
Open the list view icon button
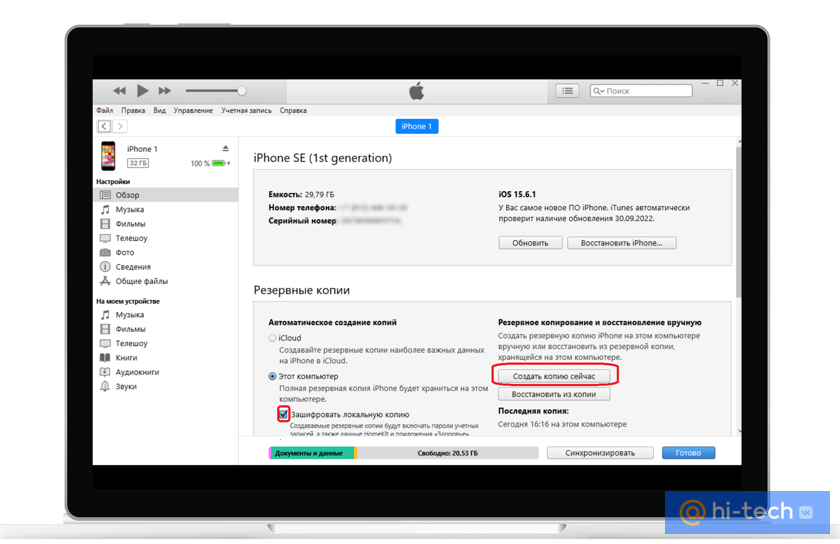pos(567,91)
